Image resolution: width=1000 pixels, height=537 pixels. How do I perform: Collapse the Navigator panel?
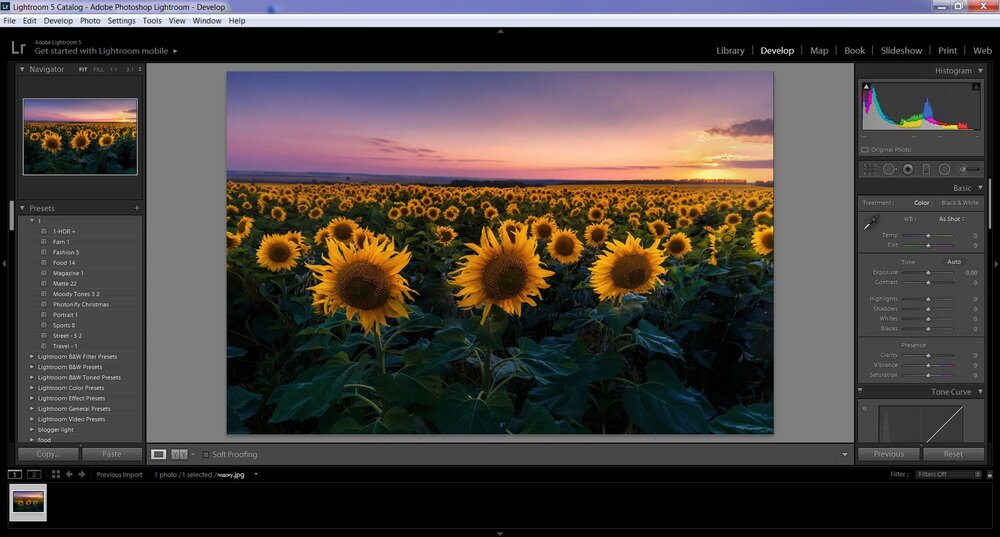tap(22, 69)
